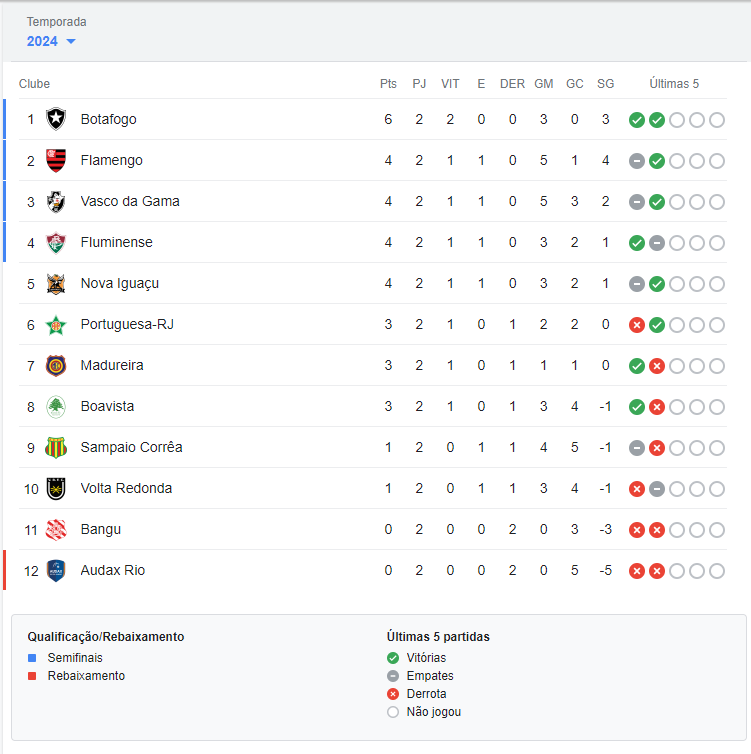Viewport: 751px width, 754px height.
Task: Click the Flamengo club crest
Action: coord(56,160)
